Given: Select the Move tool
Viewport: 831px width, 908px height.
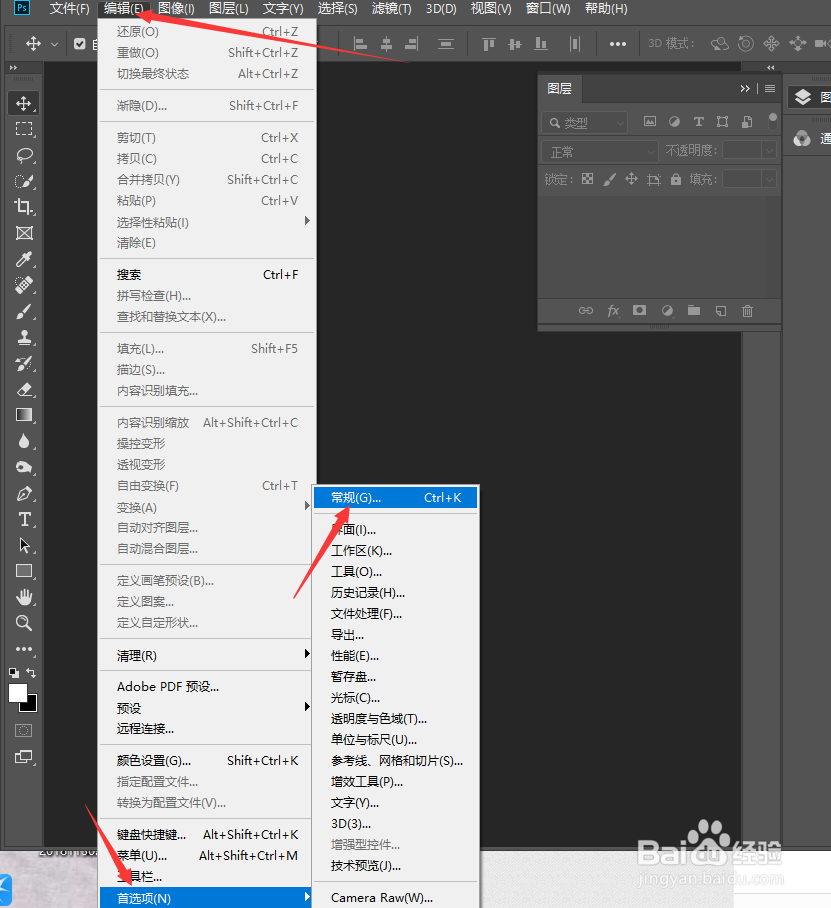Looking at the screenshot, I should [x=24, y=102].
